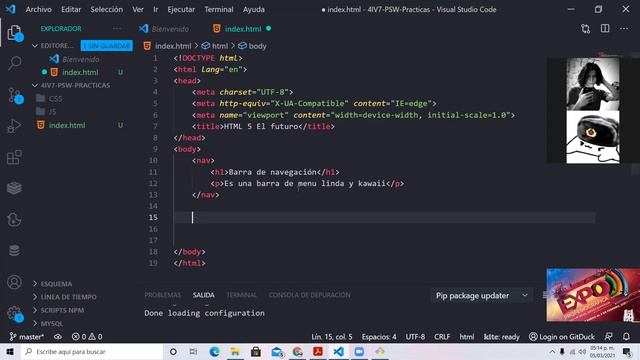Open the Ver menu

click(x=138, y=9)
